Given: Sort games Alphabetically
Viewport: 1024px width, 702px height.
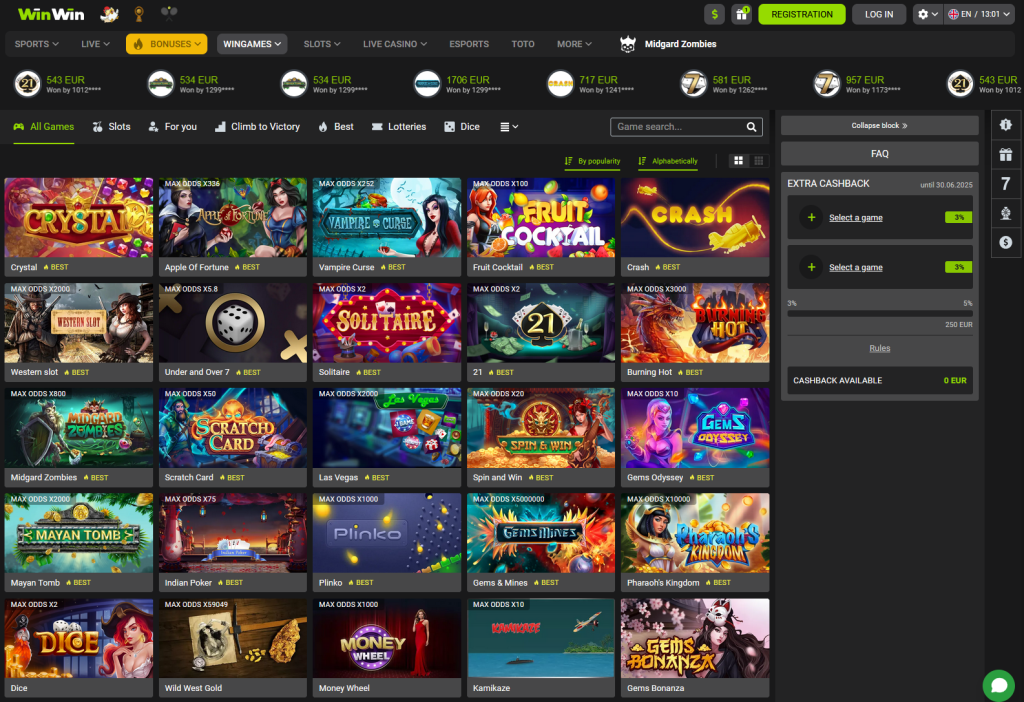Looking at the screenshot, I should [x=667, y=161].
